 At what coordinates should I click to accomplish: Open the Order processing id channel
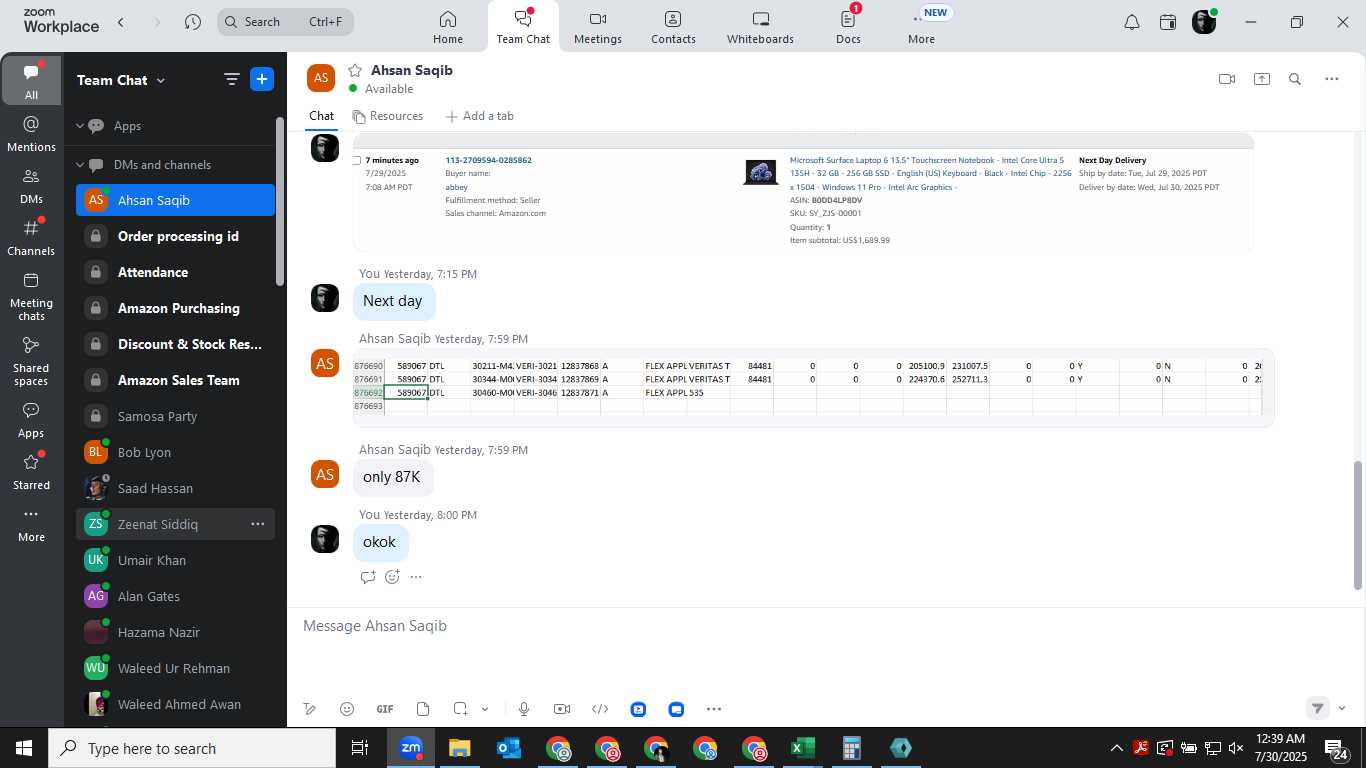pos(175,236)
